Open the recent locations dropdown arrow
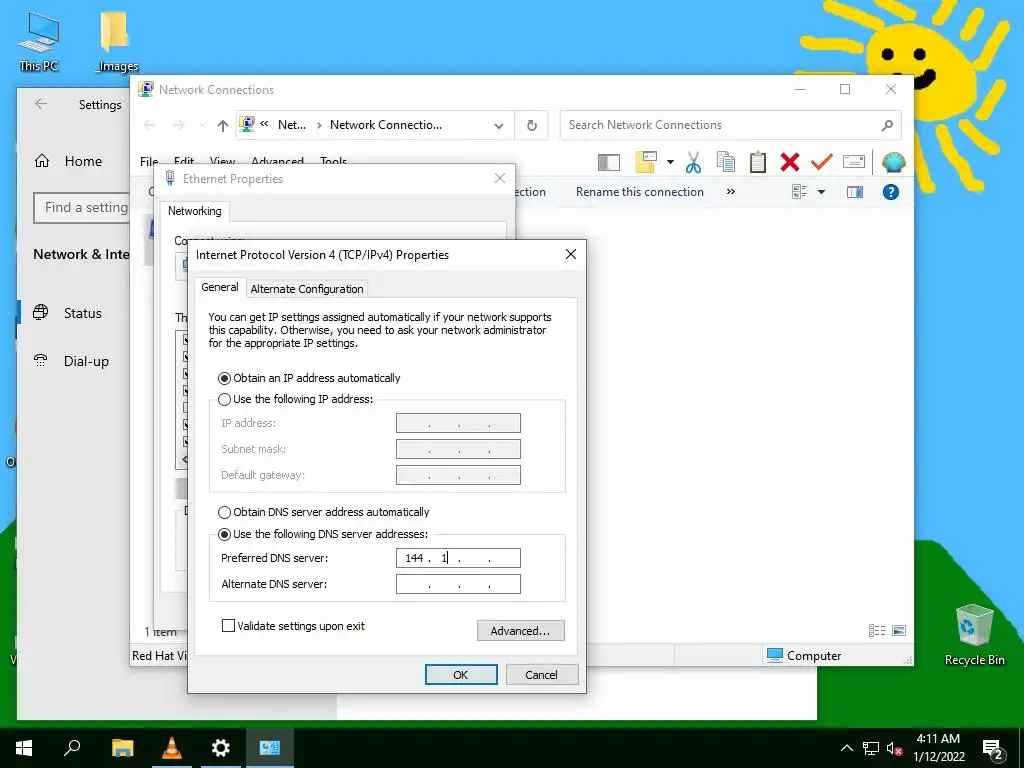 202,125
